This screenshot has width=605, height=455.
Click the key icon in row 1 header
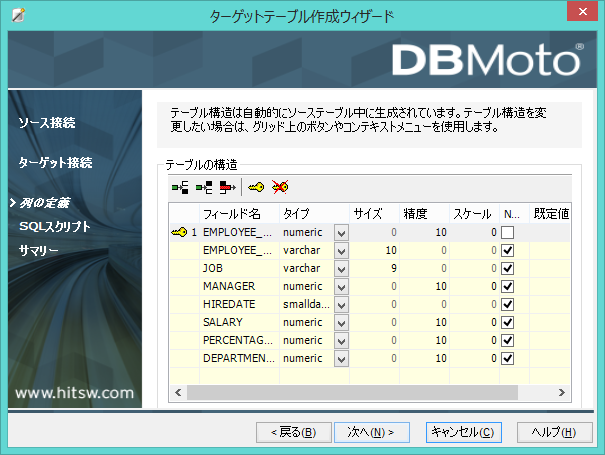coord(179,232)
